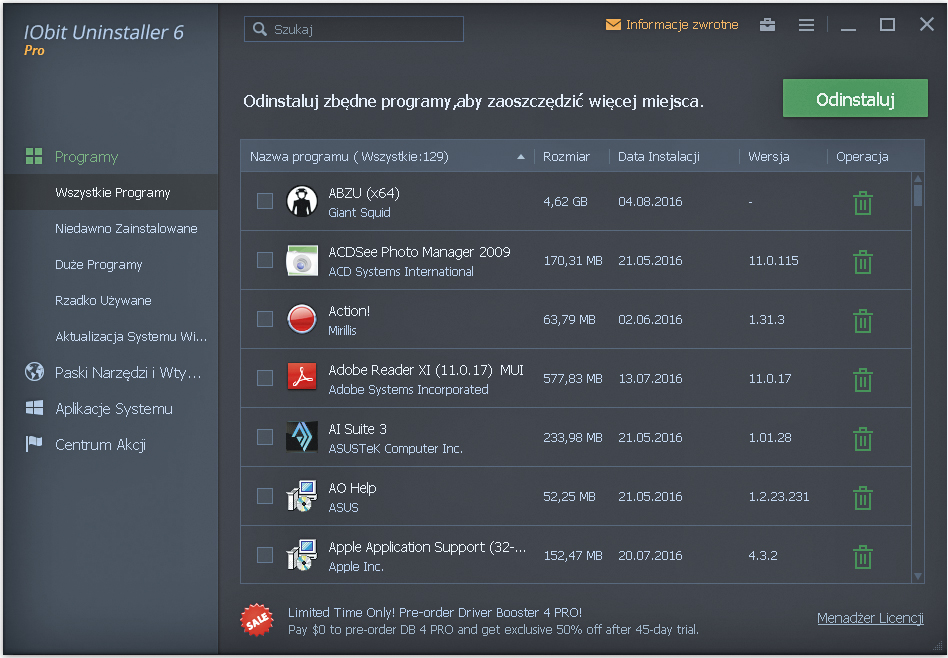Screen dimensions: 948x658
Task: Select AI Suite 3 with its checkbox
Action: 265,437
